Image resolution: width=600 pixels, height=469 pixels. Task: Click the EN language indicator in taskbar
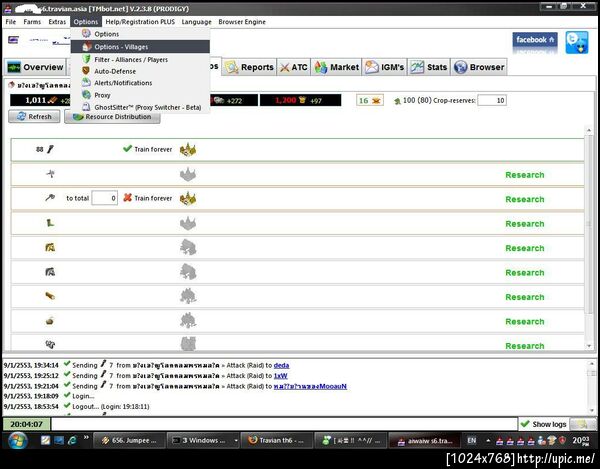(471, 441)
